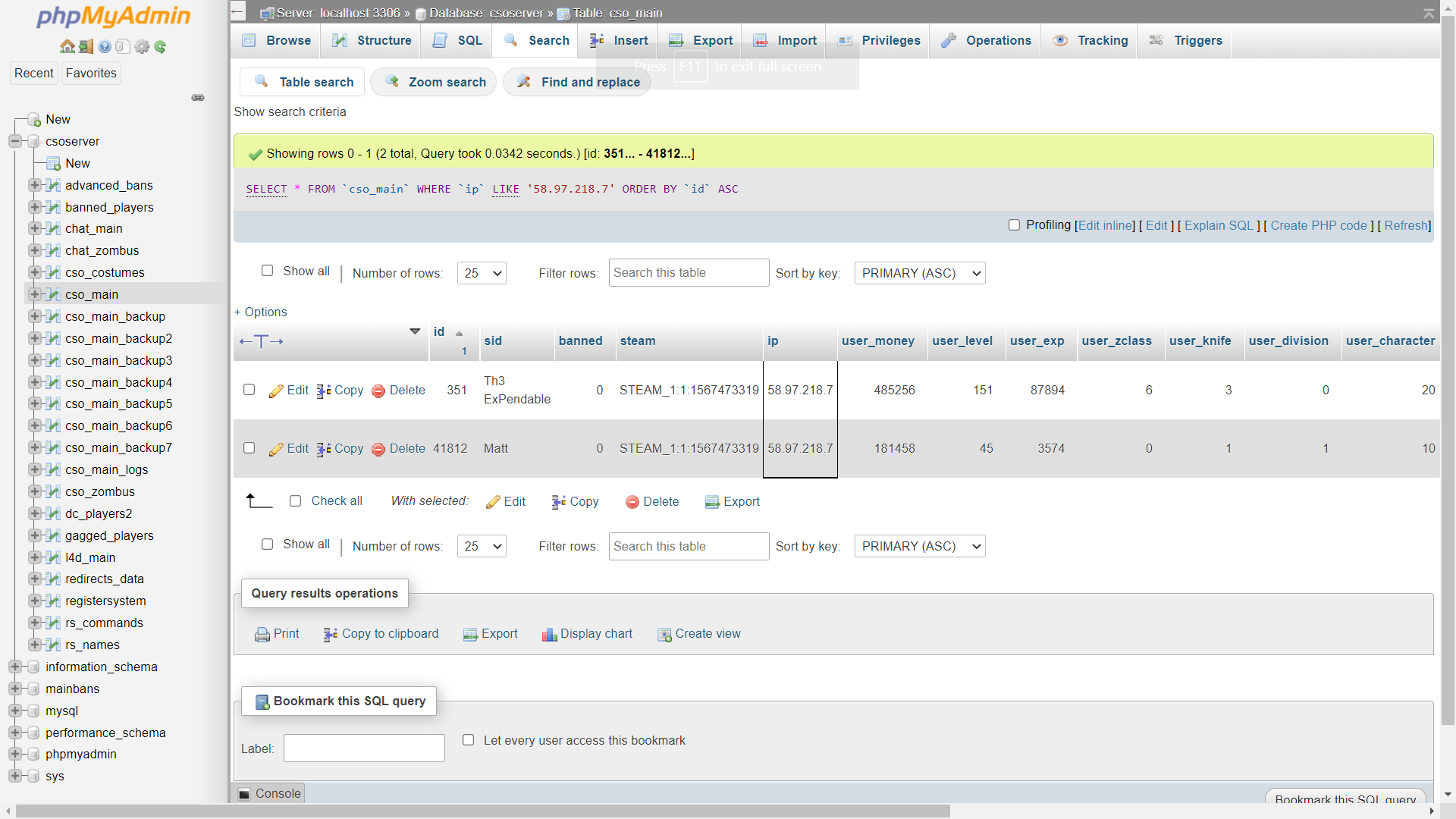Image resolution: width=1456 pixels, height=819 pixels.
Task: Select the checkbox for row id 351
Action: click(x=249, y=390)
